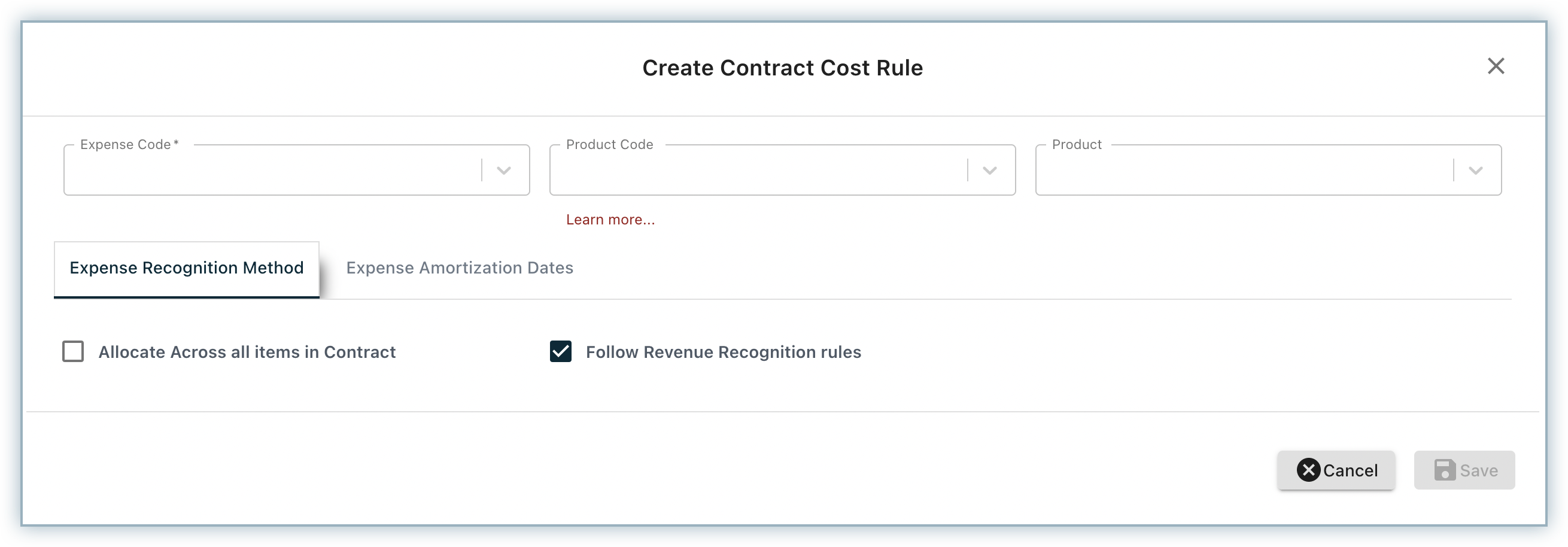Uncheck Follow Revenue Recognition rules checkbox
The image size is (1568, 547).
(560, 351)
